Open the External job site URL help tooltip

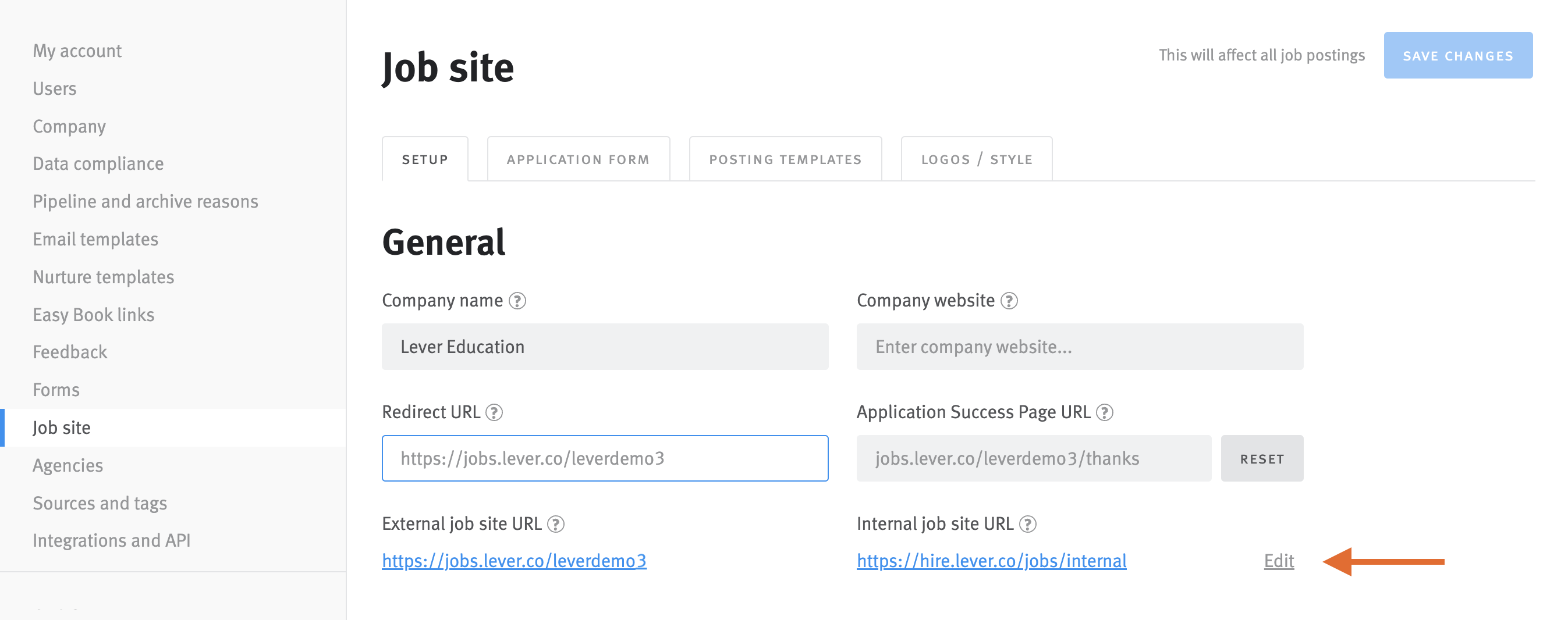click(x=557, y=523)
